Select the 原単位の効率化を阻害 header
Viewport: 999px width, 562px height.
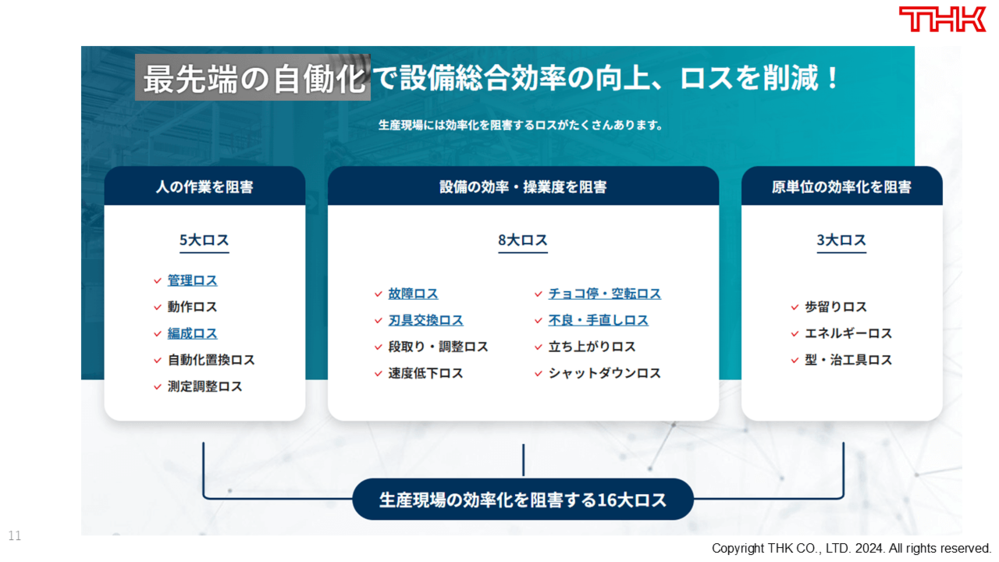(x=841, y=187)
